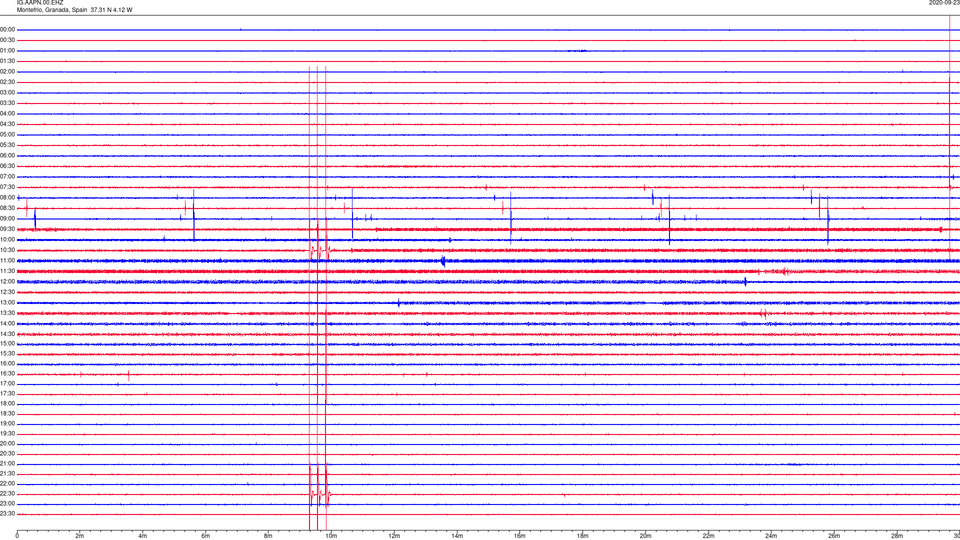Click the 16m tick label on x-axis
Viewport: 960px width, 540px height.
pyautogui.click(x=520, y=536)
